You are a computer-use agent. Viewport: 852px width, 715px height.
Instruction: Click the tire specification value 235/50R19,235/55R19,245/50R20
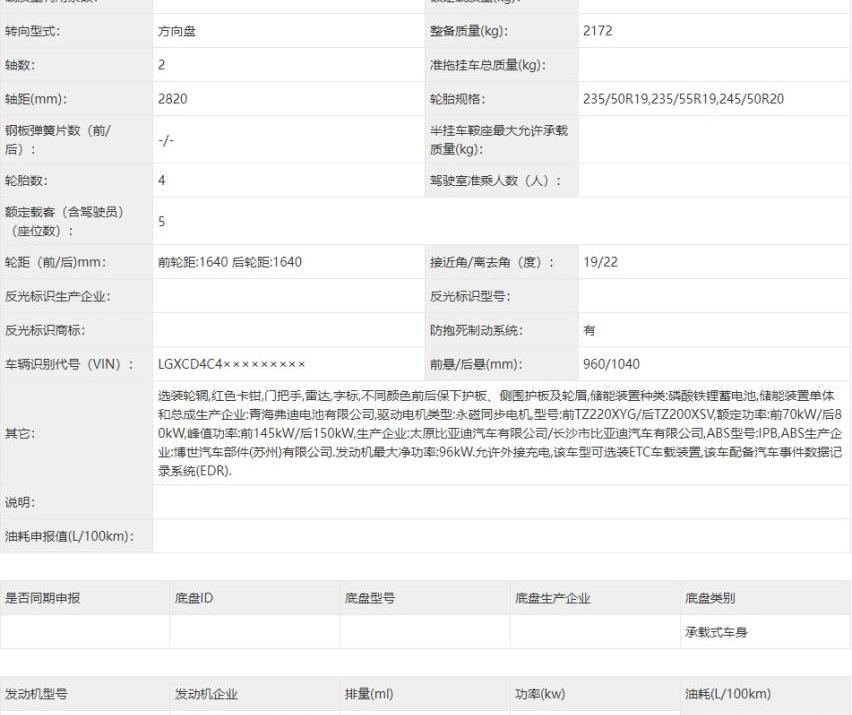pos(683,99)
